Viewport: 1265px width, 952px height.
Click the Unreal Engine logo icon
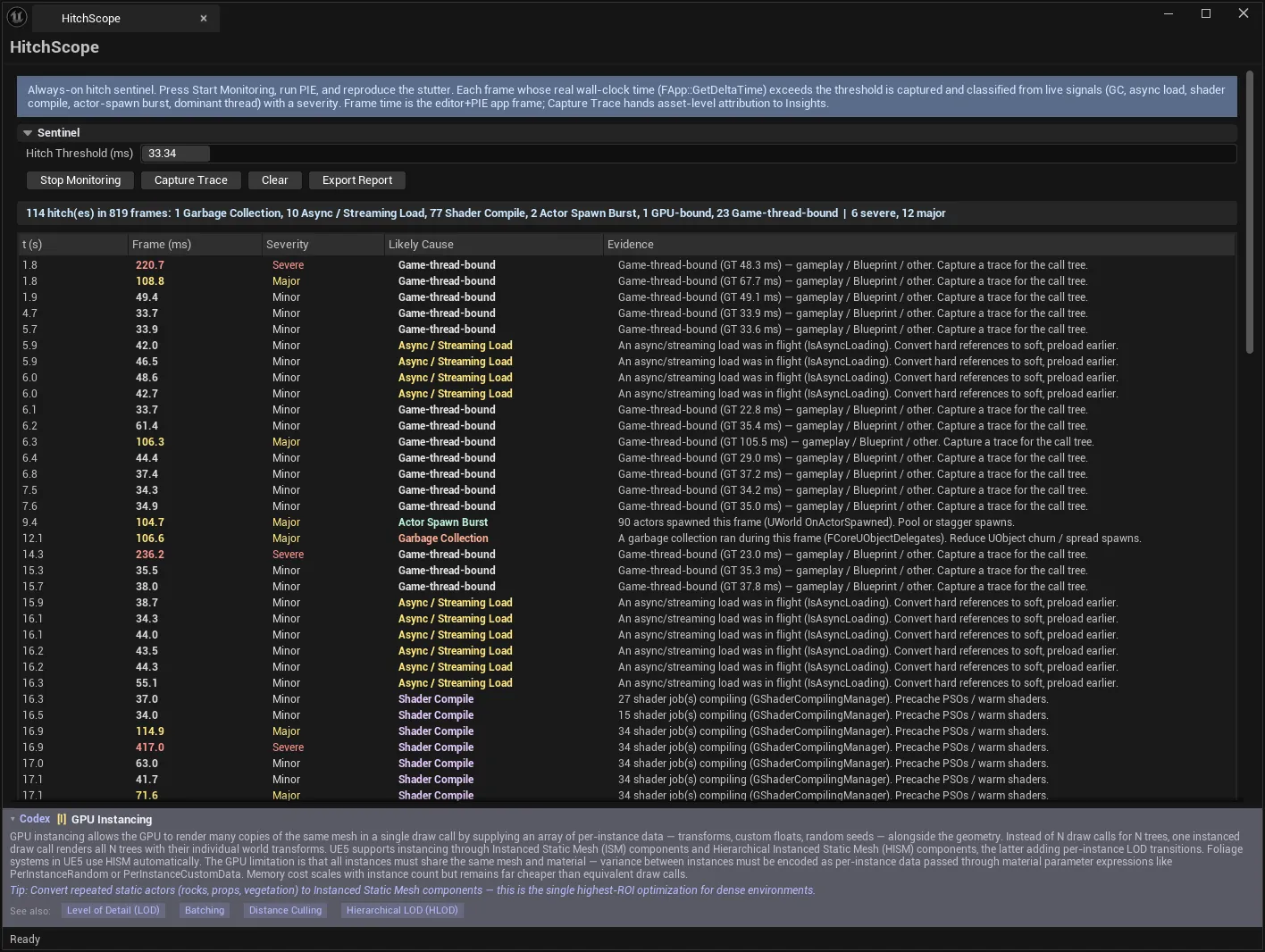[x=17, y=17]
